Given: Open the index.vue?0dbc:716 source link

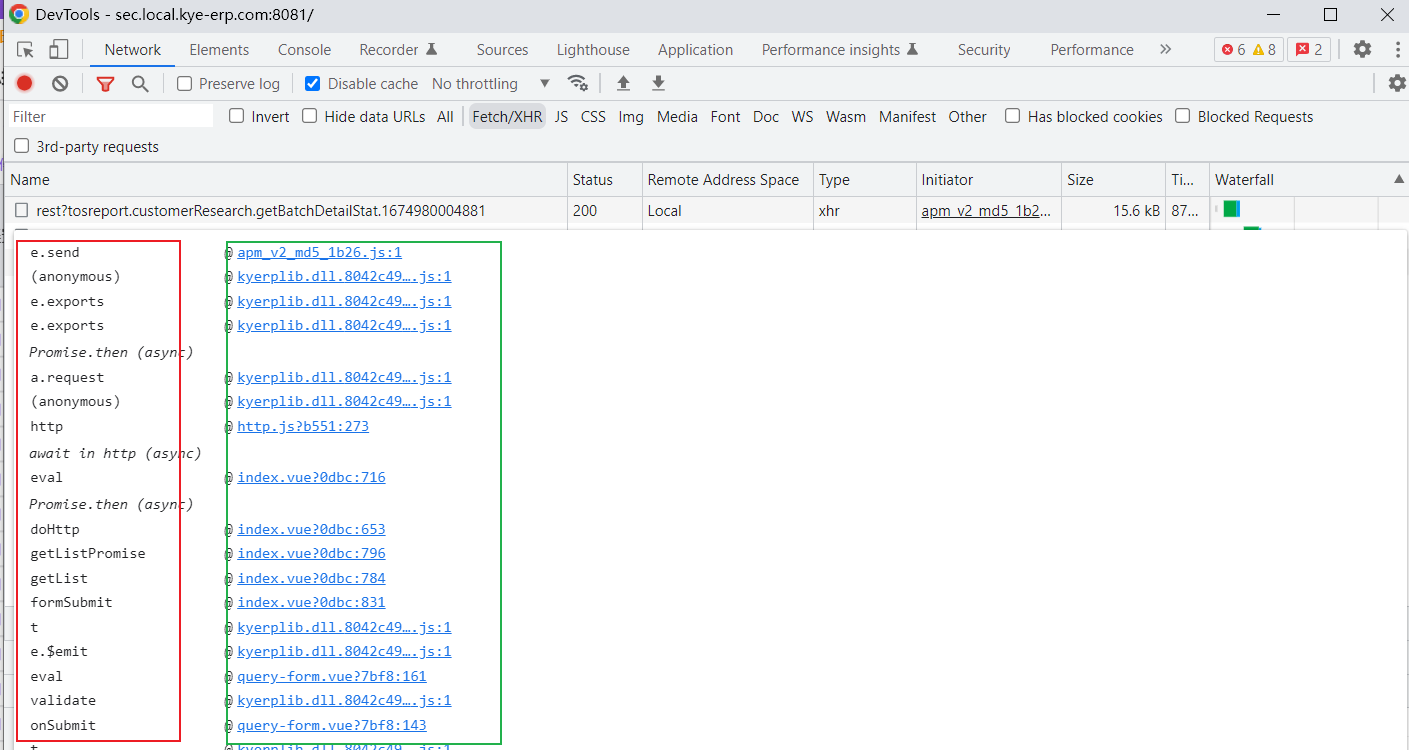Looking at the screenshot, I should [x=311, y=477].
